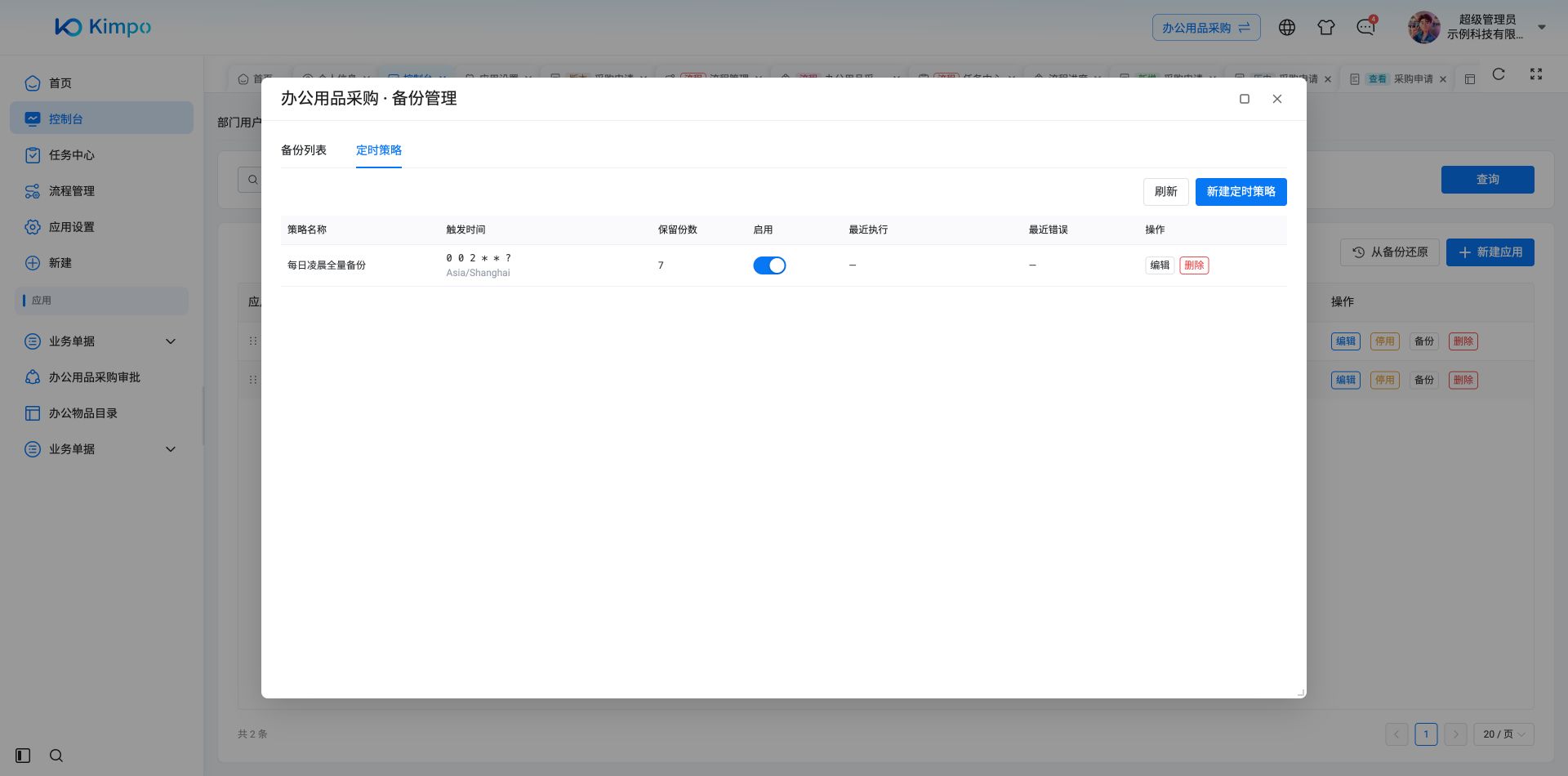Click the dialog title 办公用品采购 · 备份管理
The height and width of the screenshot is (776, 1568).
(x=369, y=99)
